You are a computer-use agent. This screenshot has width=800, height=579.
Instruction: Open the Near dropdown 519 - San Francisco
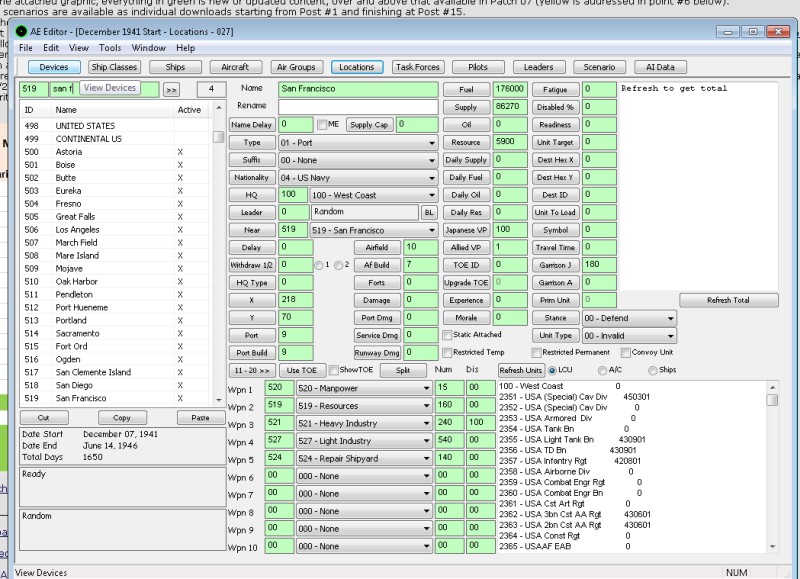tap(373, 231)
